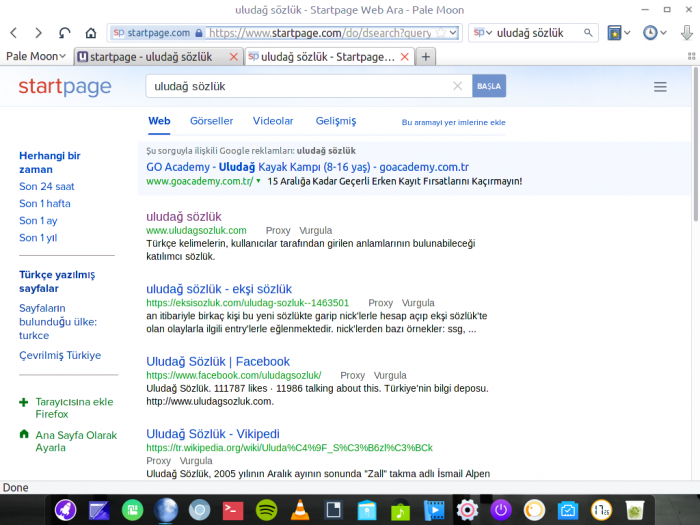Open 'Uludağ Sözlük - Vikipedi' result
Image resolution: width=700 pixels, height=525 pixels.
click(212, 433)
